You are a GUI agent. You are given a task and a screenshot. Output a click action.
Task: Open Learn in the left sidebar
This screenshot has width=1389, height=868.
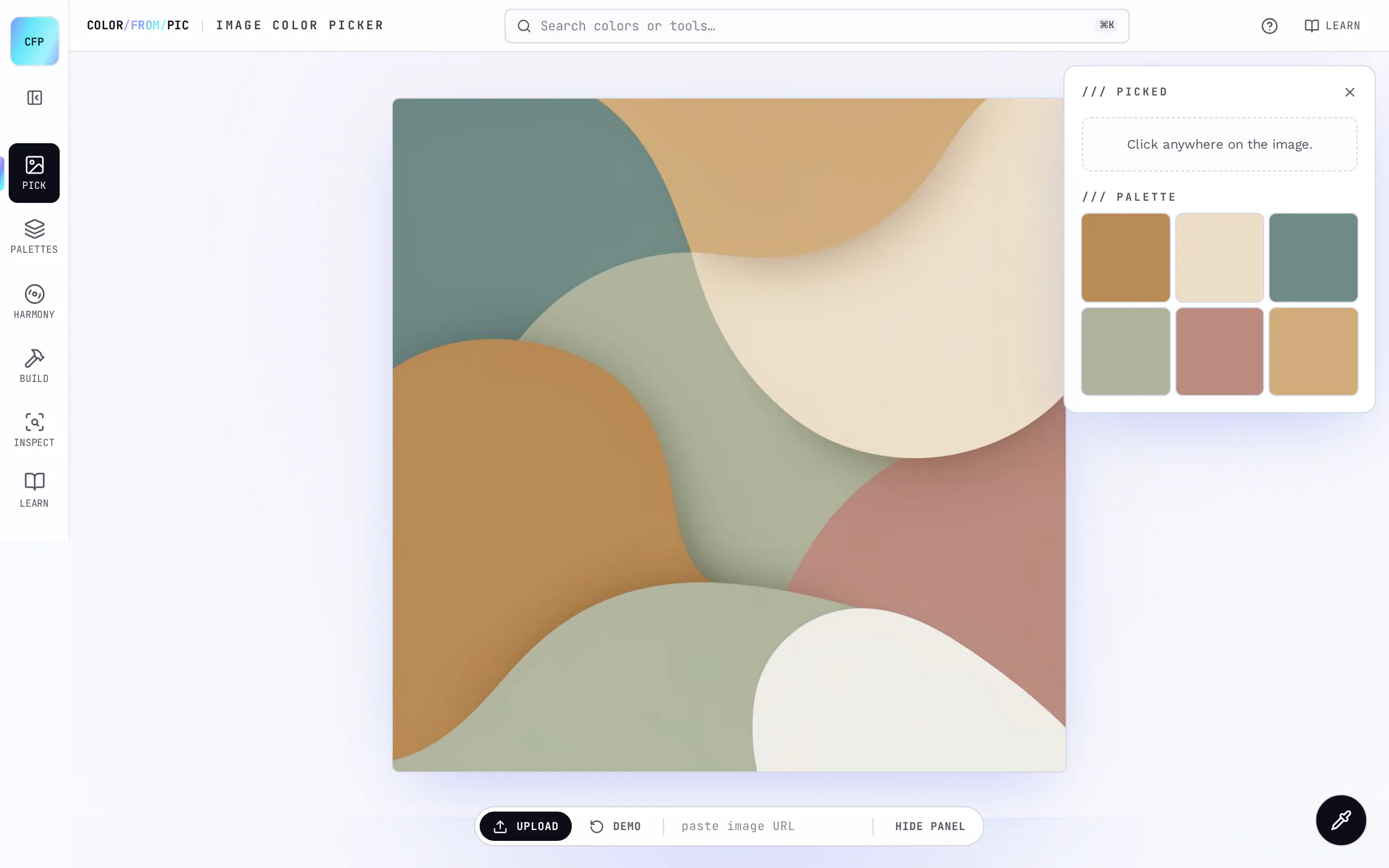pos(34,490)
